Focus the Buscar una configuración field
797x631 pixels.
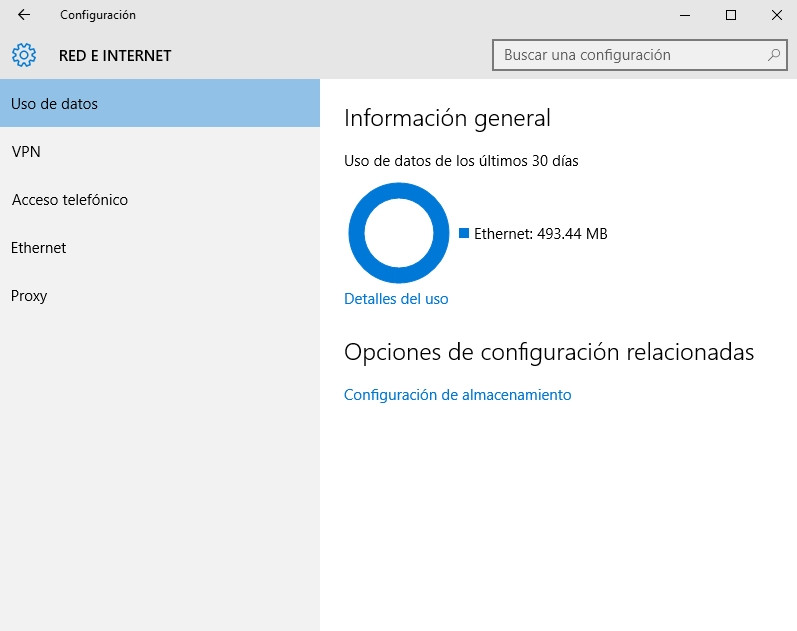coord(628,55)
